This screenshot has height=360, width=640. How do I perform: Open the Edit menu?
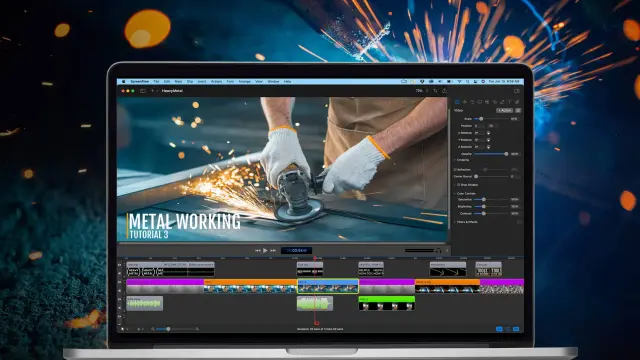167,82
